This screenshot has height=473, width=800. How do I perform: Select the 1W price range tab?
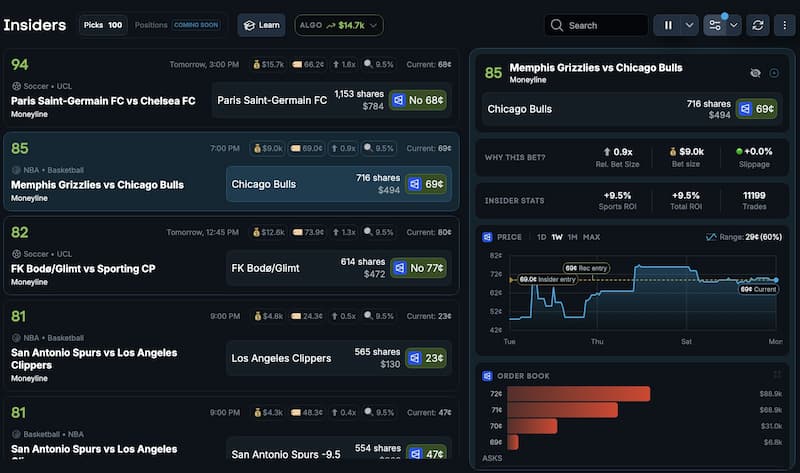(x=557, y=237)
